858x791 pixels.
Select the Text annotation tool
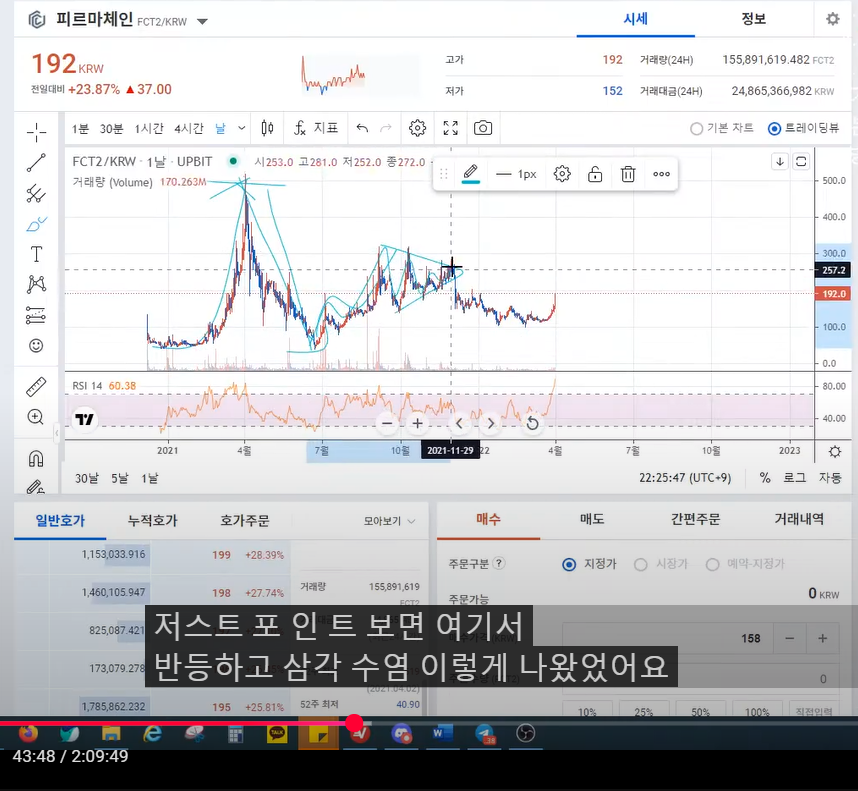click(x=36, y=254)
